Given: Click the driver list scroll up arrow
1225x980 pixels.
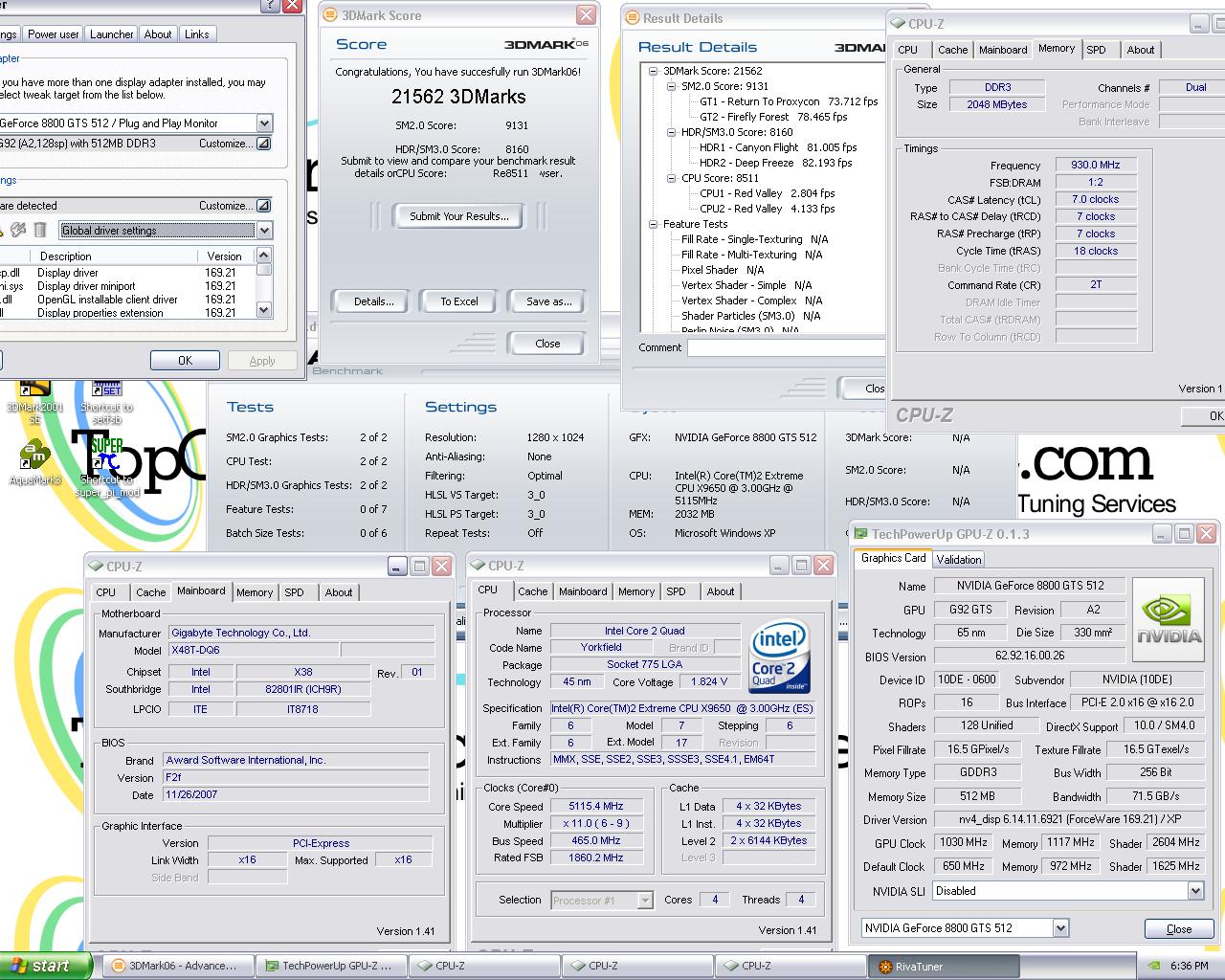Looking at the screenshot, I should pyautogui.click(x=264, y=256).
